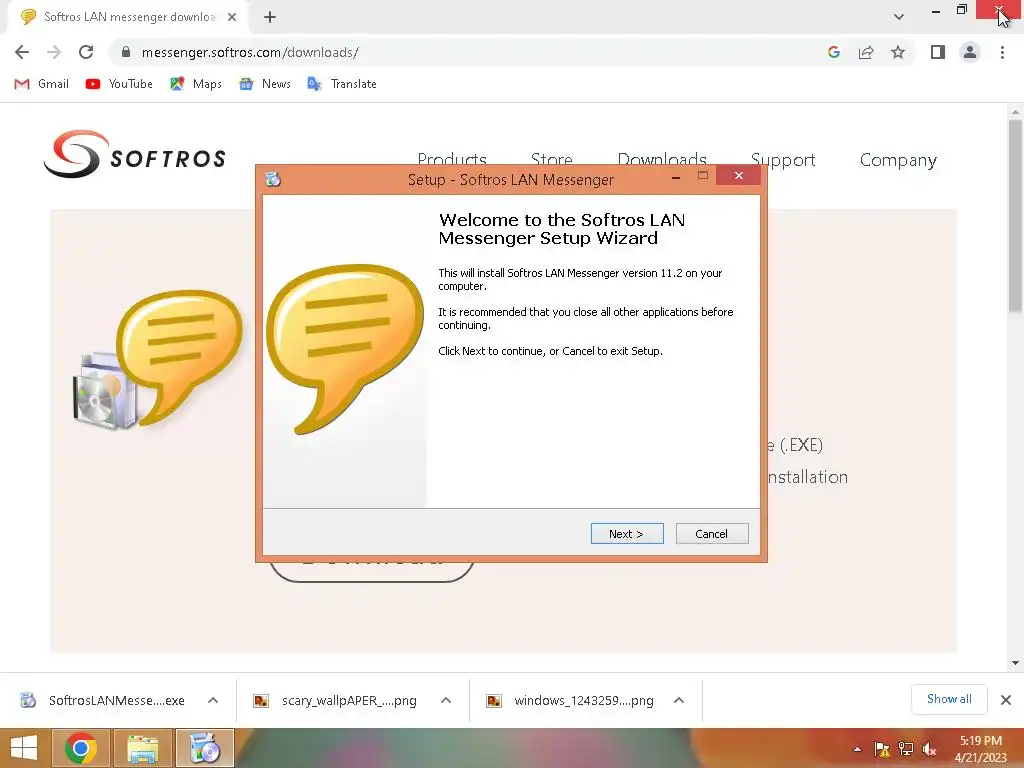Open windows_1243259 png download

[571, 700]
